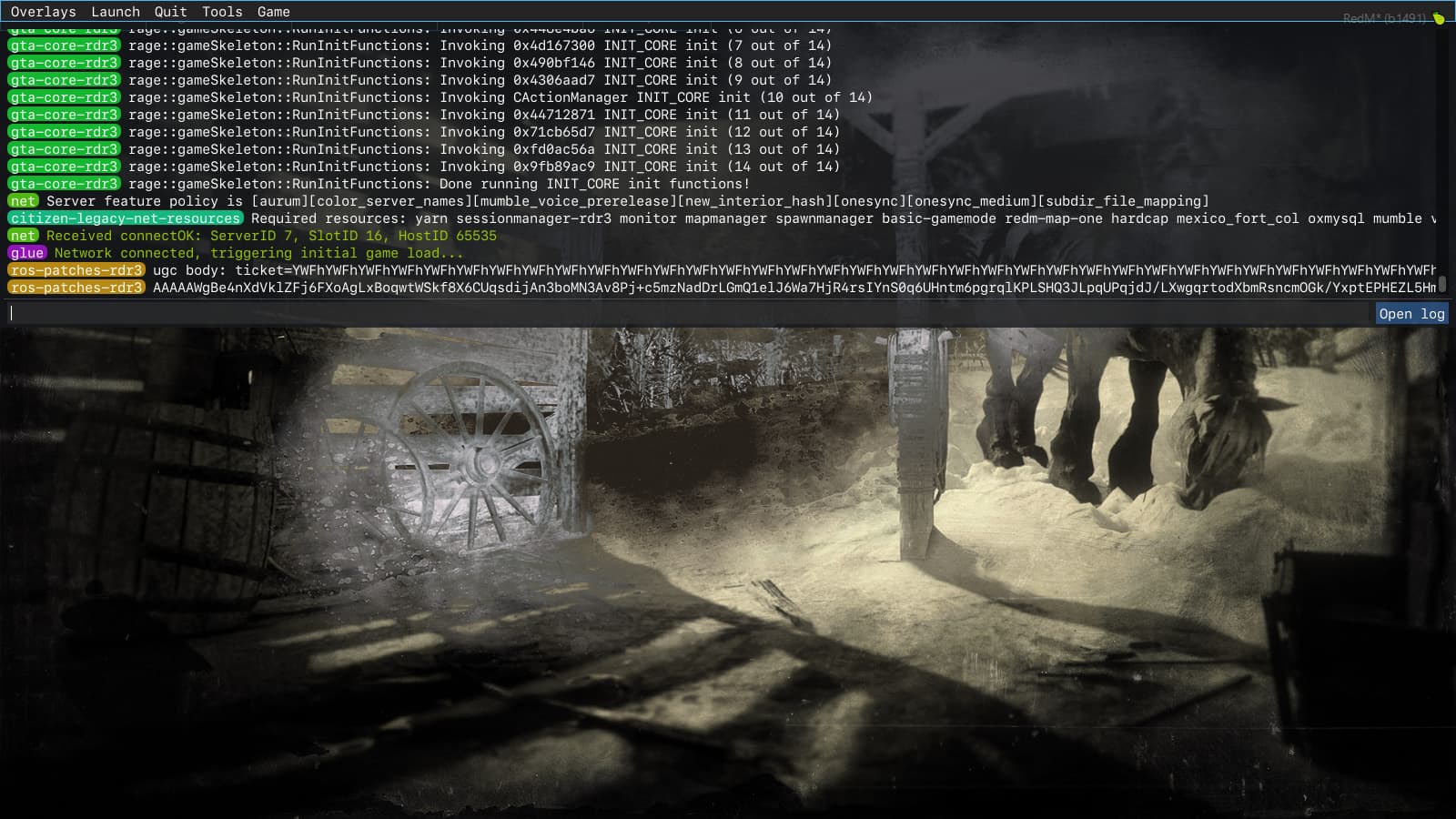Open the Overlays menu

point(44,11)
